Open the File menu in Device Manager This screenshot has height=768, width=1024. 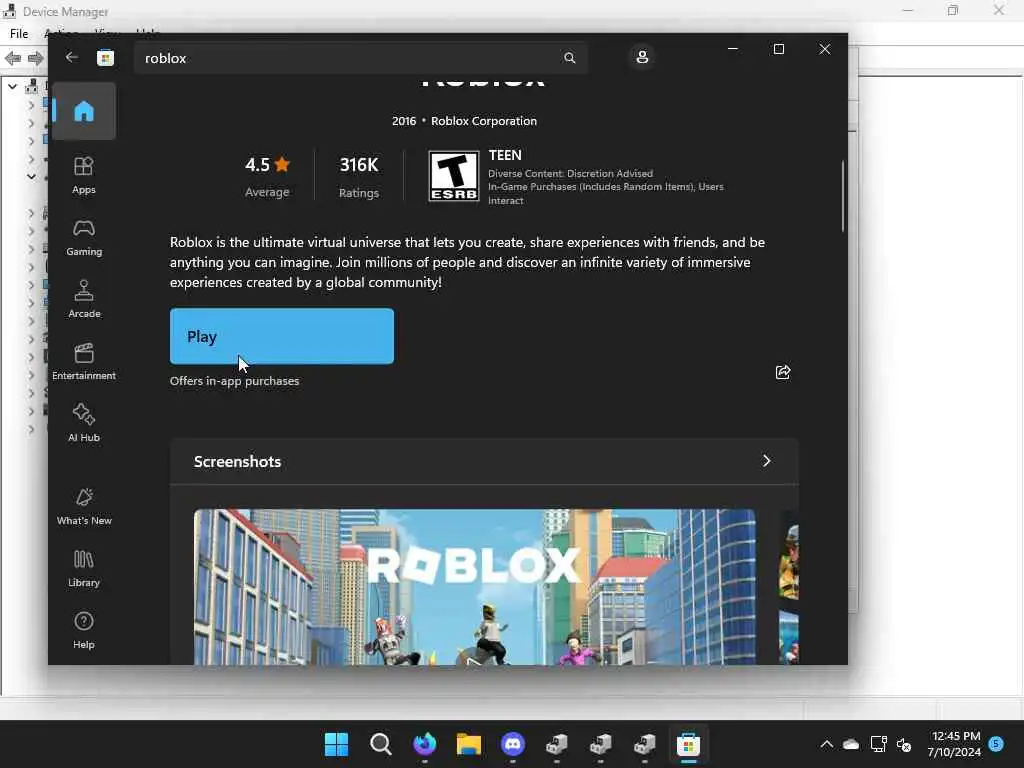pyautogui.click(x=19, y=33)
